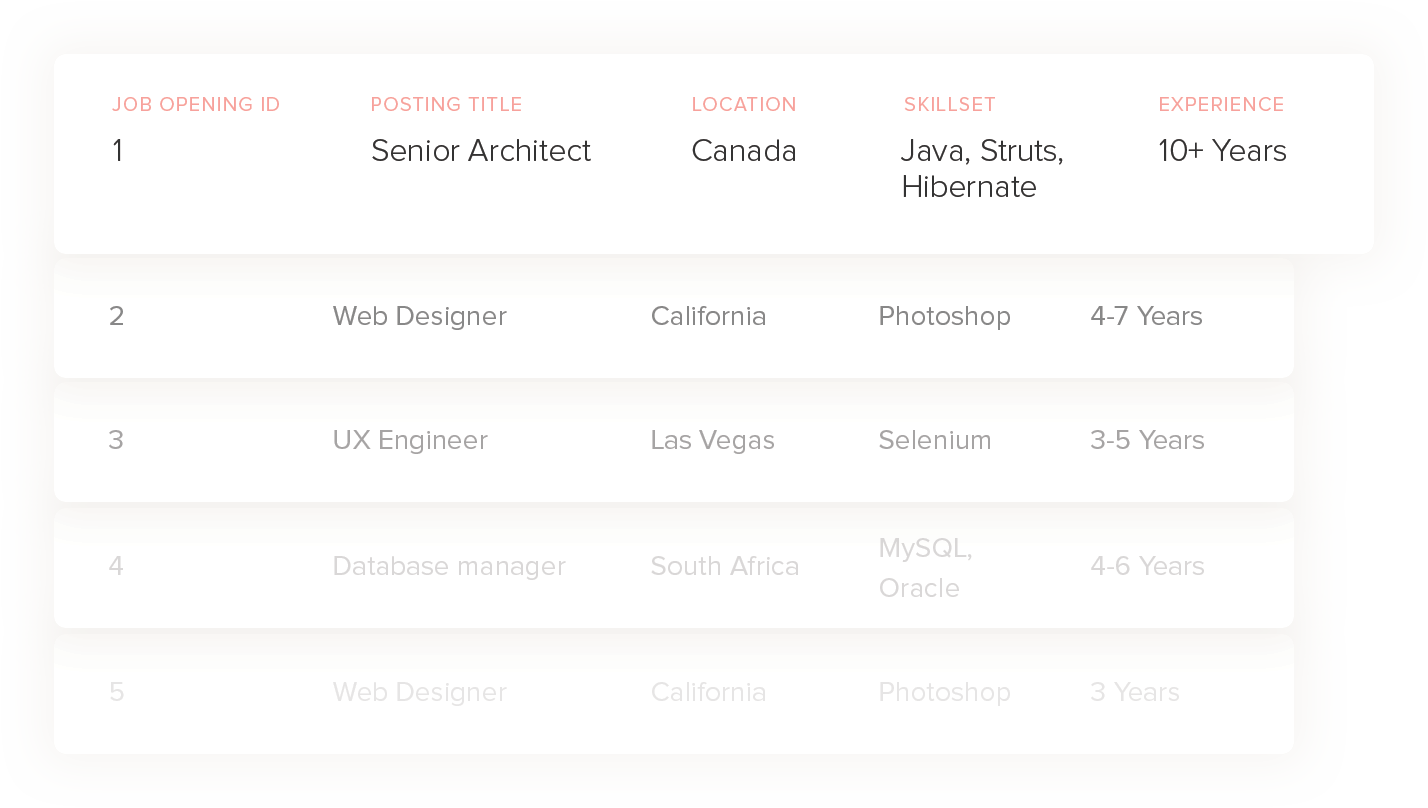This screenshot has width=1428, height=808.
Task: Select job opening ID 2
Action: pos(117,317)
